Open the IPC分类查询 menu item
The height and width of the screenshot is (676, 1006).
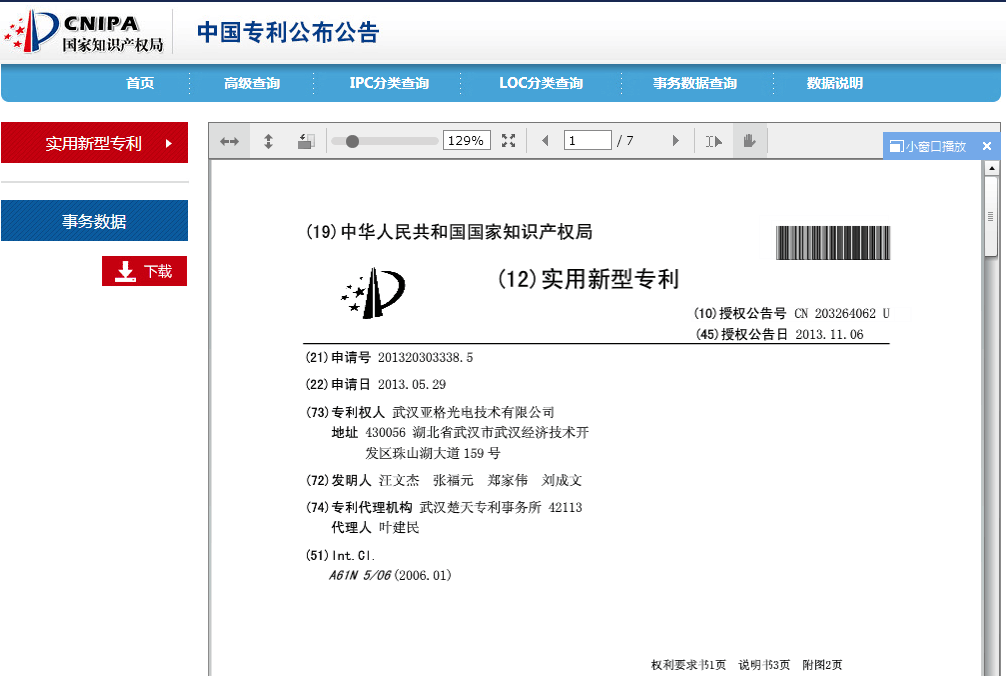(x=389, y=83)
